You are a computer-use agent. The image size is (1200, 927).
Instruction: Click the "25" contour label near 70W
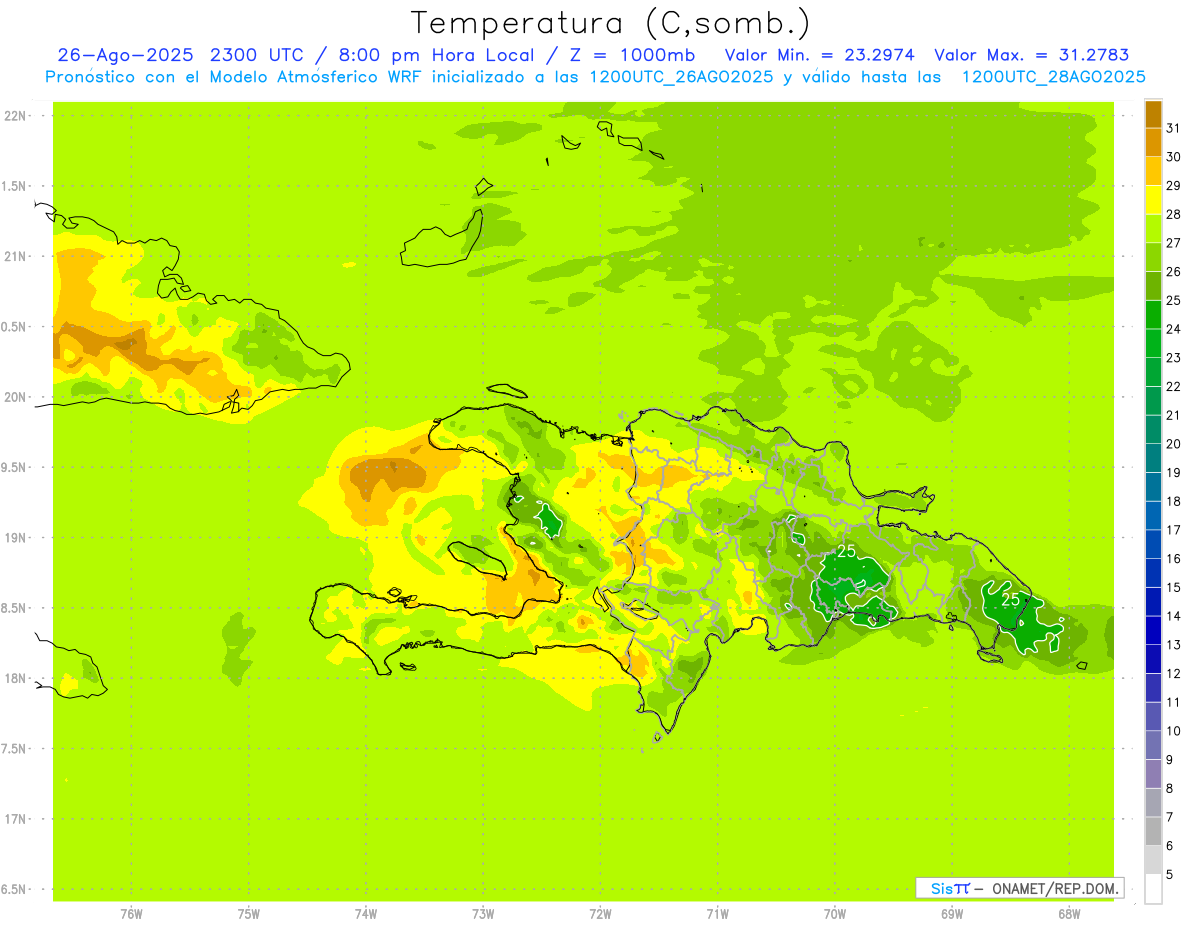point(846,551)
